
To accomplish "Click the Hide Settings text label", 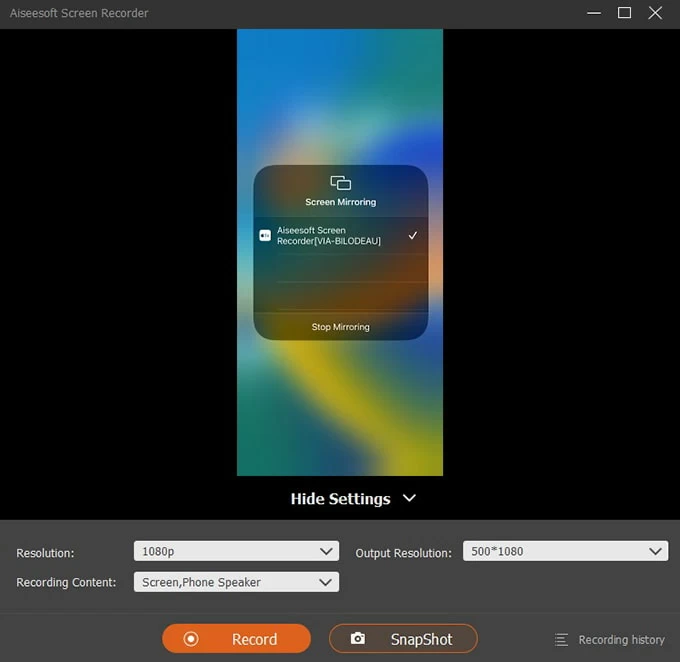I will (340, 498).
